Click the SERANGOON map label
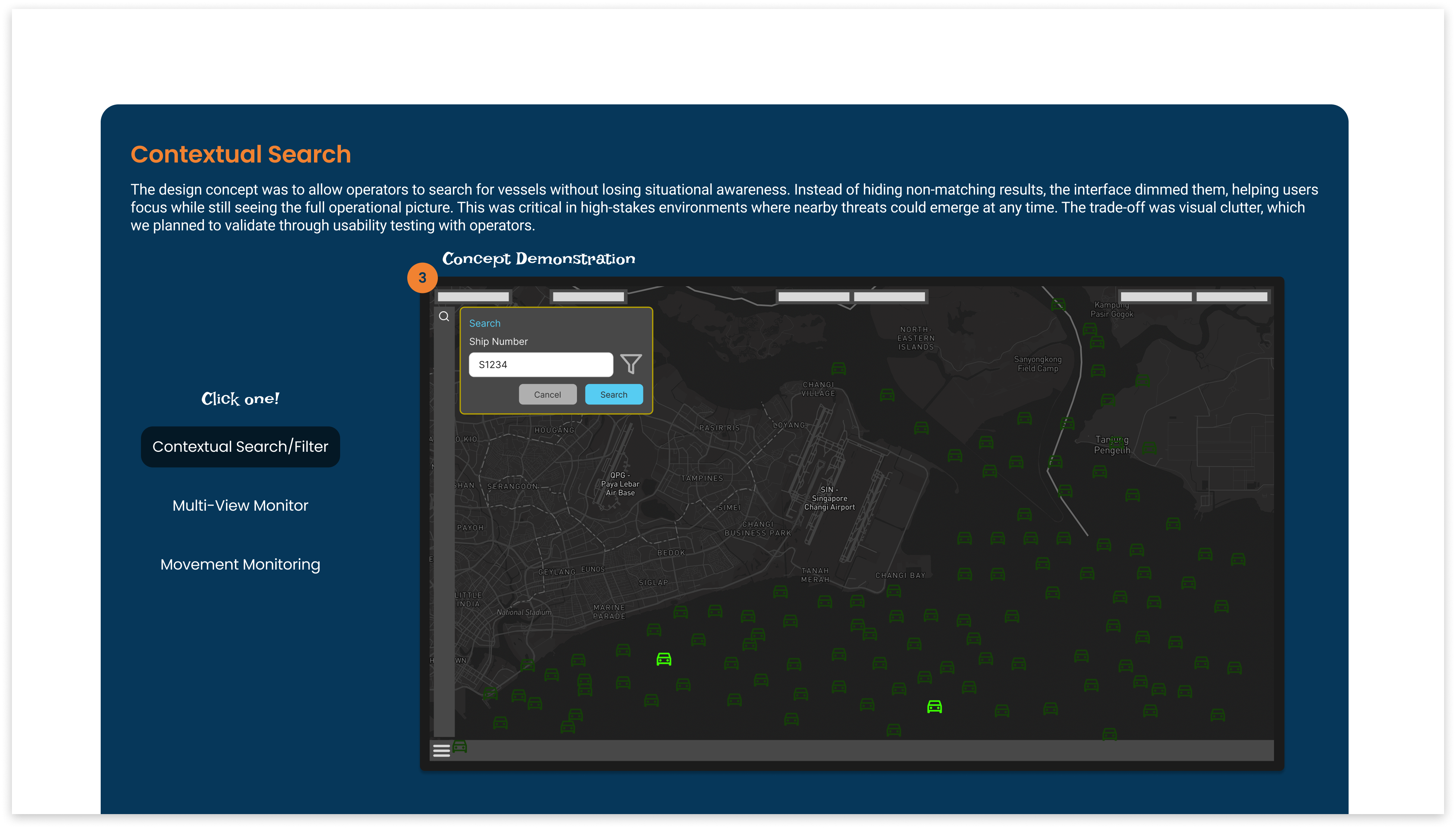Image resolution: width=1456 pixels, height=829 pixels. coord(512,487)
